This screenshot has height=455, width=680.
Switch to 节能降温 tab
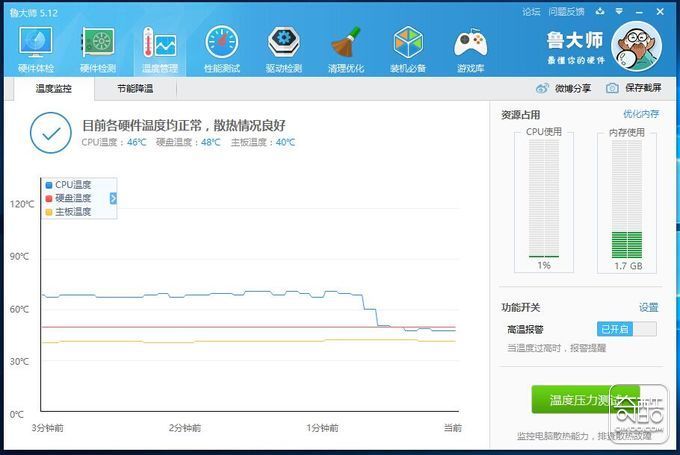click(x=135, y=89)
